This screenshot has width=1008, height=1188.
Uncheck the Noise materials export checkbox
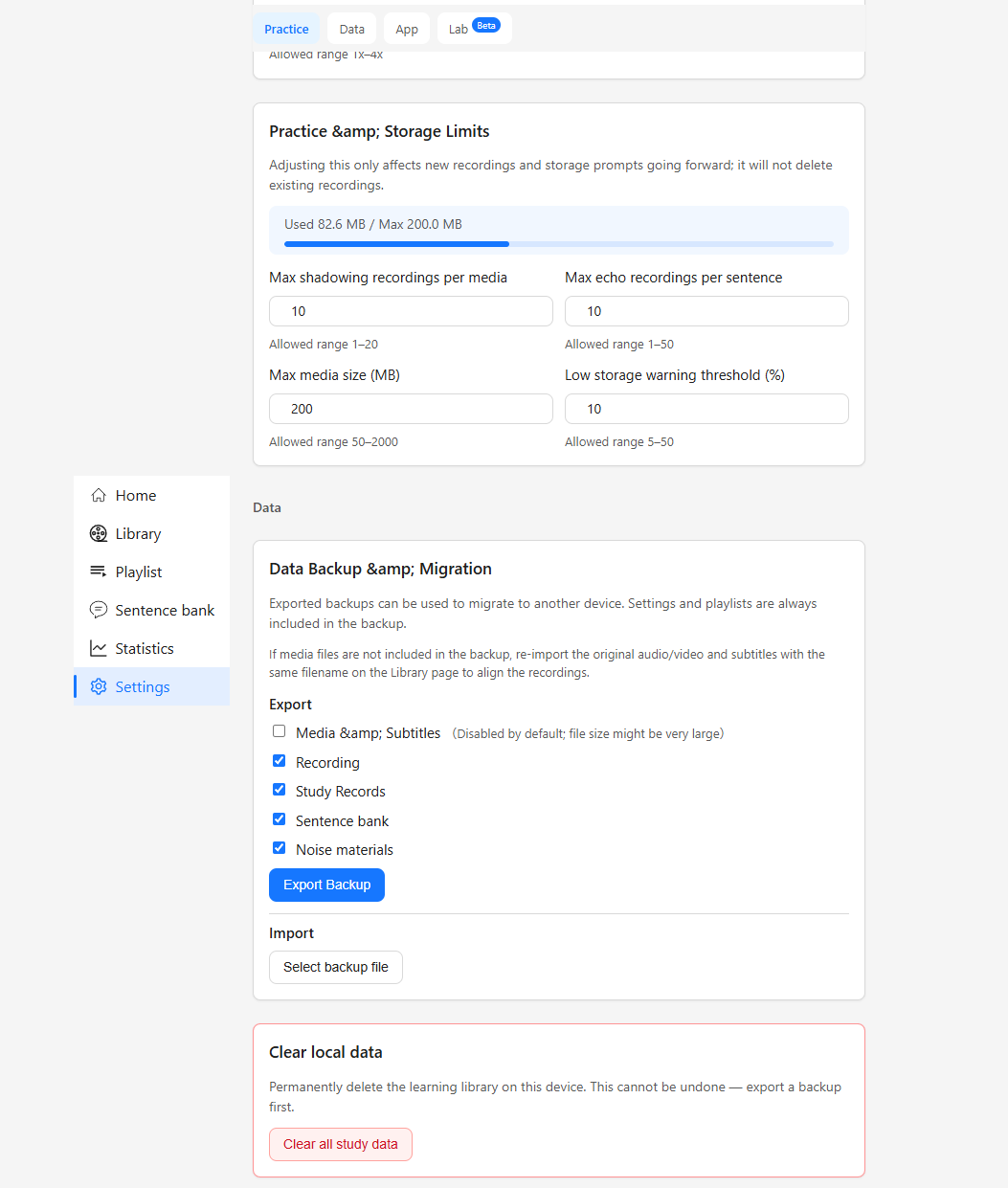[x=279, y=848]
